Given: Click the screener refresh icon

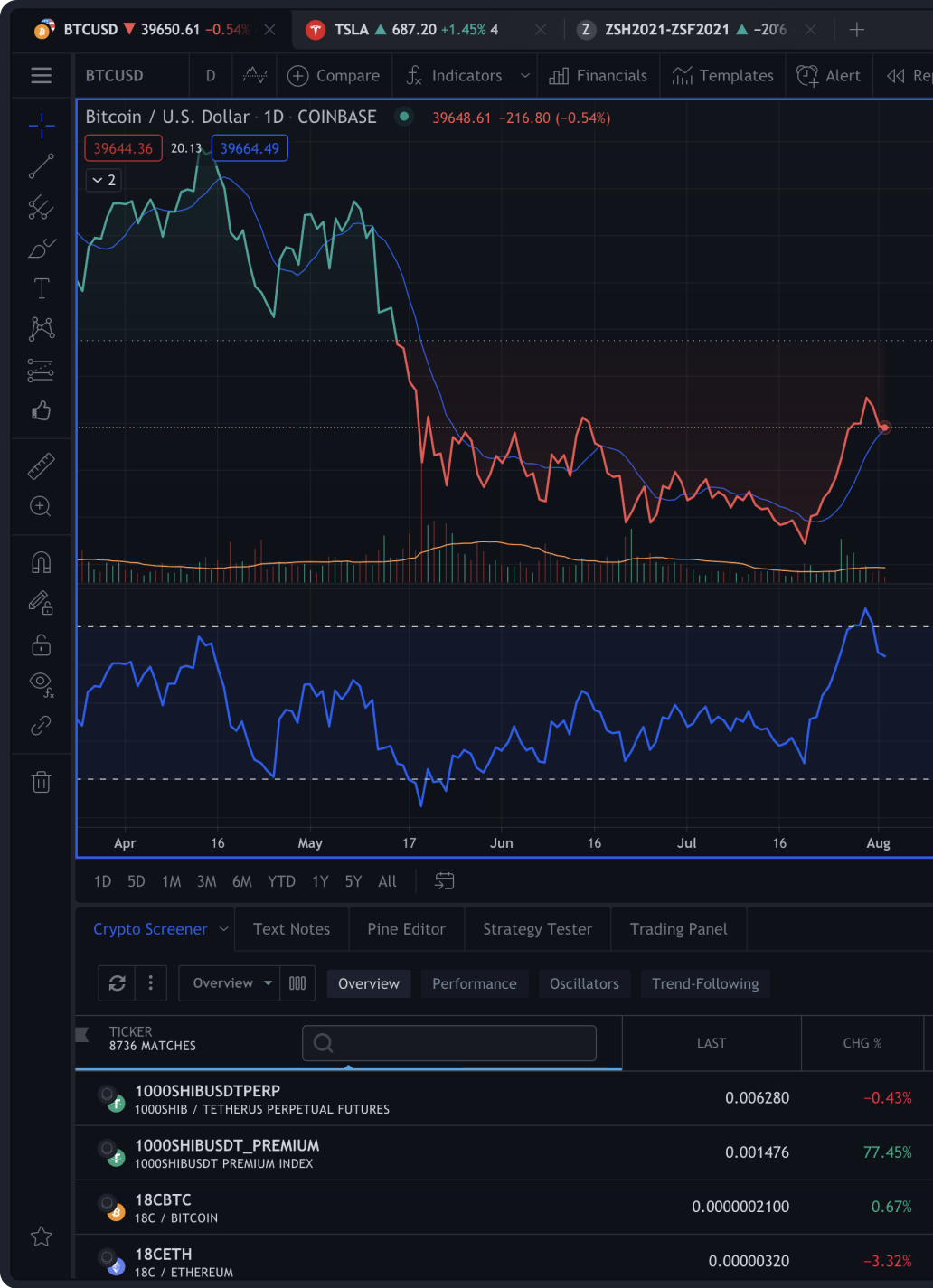Looking at the screenshot, I should [117, 983].
